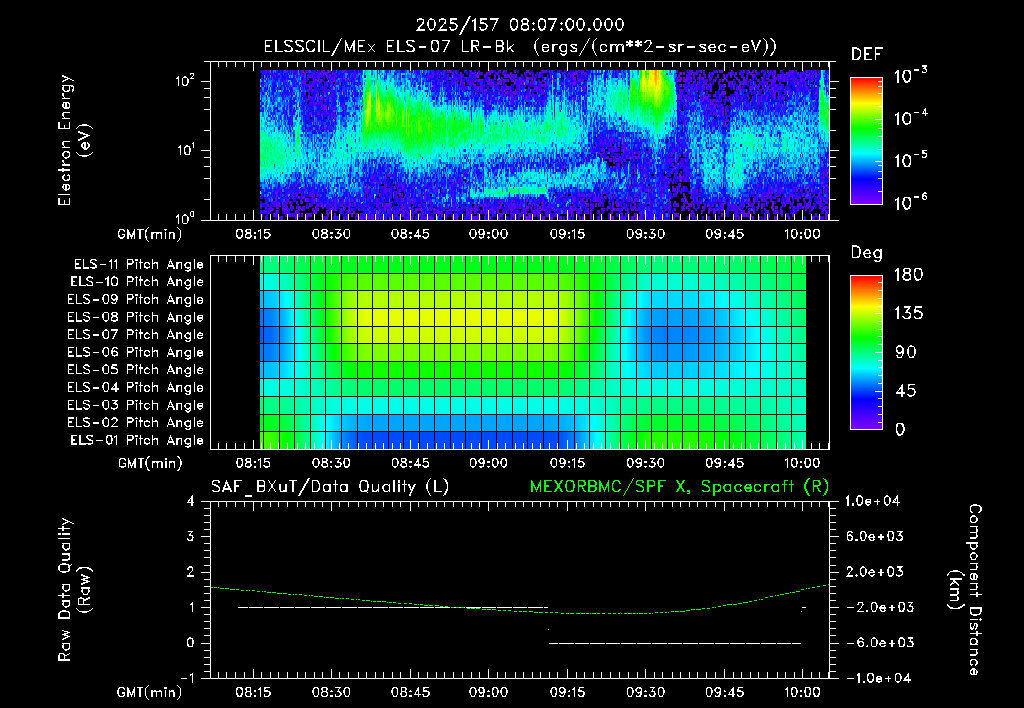Click the 08:45 tick under the spectrogram
The image size is (1024, 708).
pyautogui.click(x=410, y=234)
